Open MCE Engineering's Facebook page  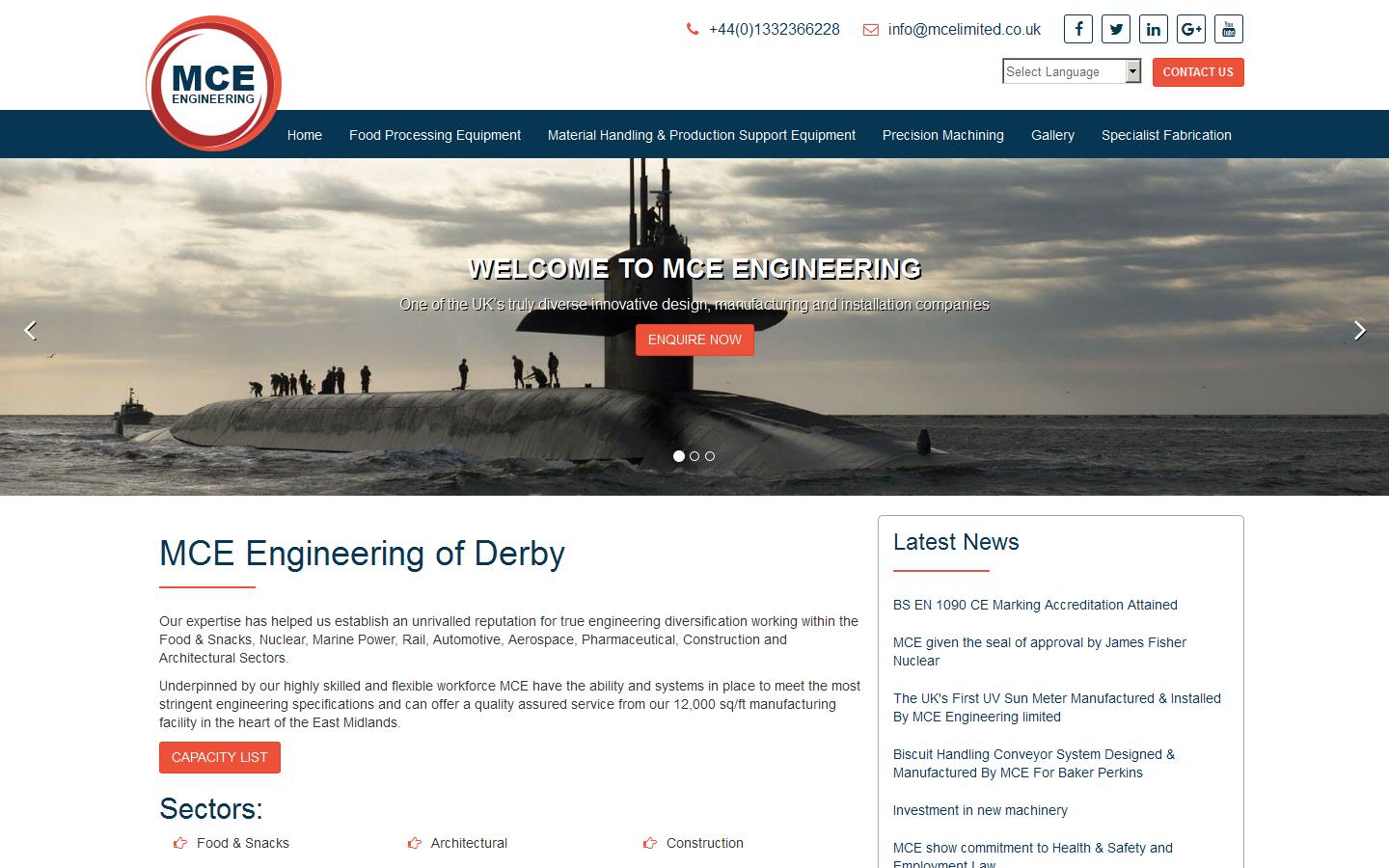pyautogui.click(x=1077, y=29)
